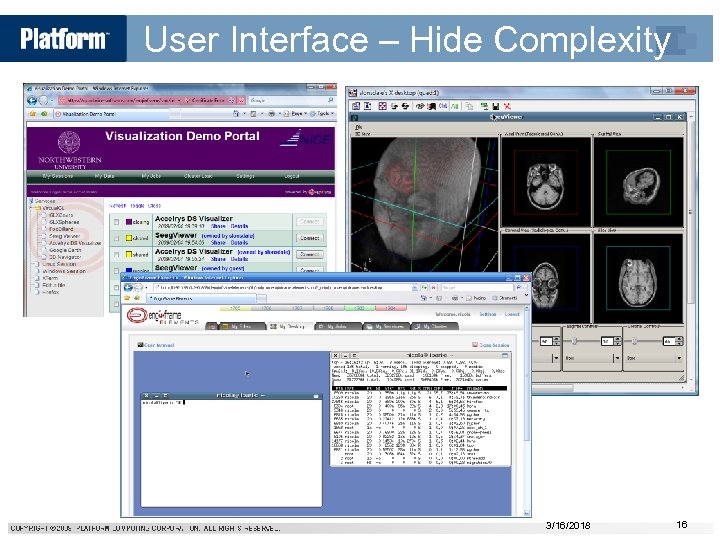The height and width of the screenshot is (540, 720).
Task: Toggle full screen icon in X desktop toolbar
Action: [x=382, y=106]
